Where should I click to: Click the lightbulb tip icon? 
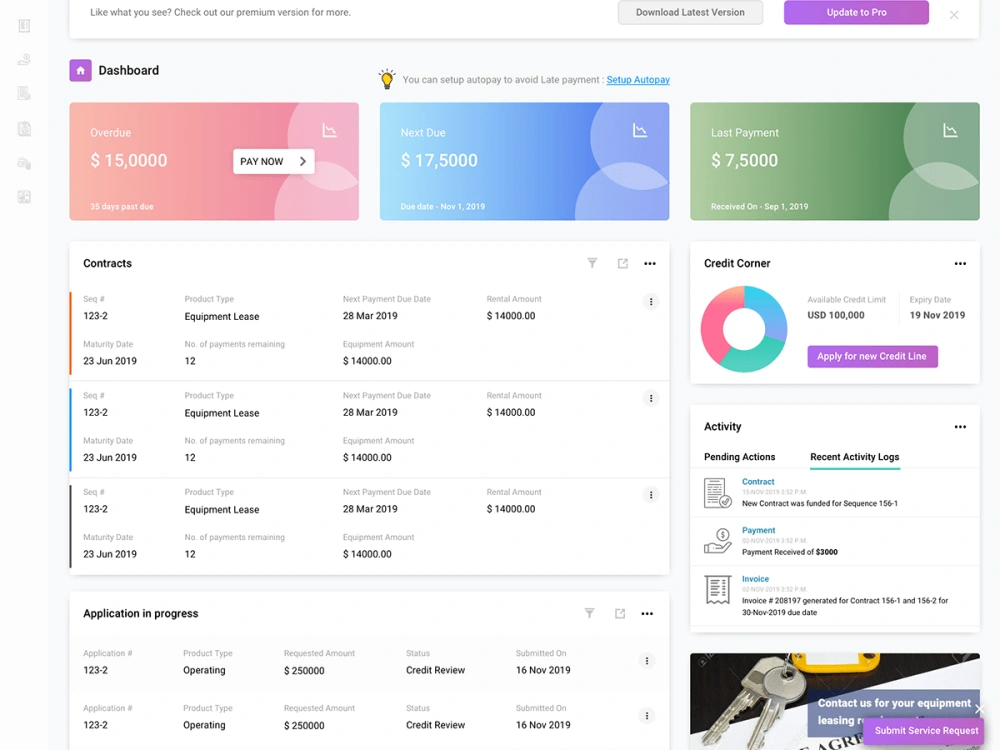386,79
